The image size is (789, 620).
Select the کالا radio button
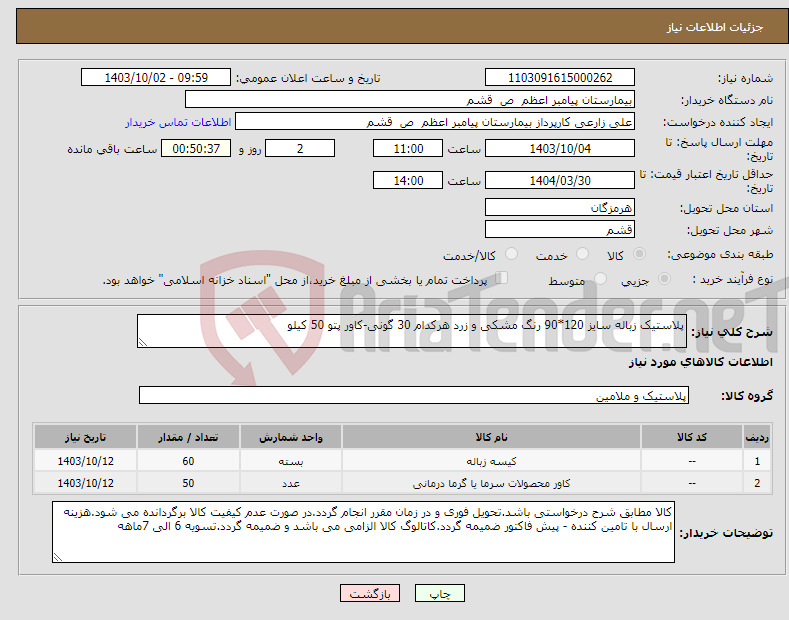(639, 254)
